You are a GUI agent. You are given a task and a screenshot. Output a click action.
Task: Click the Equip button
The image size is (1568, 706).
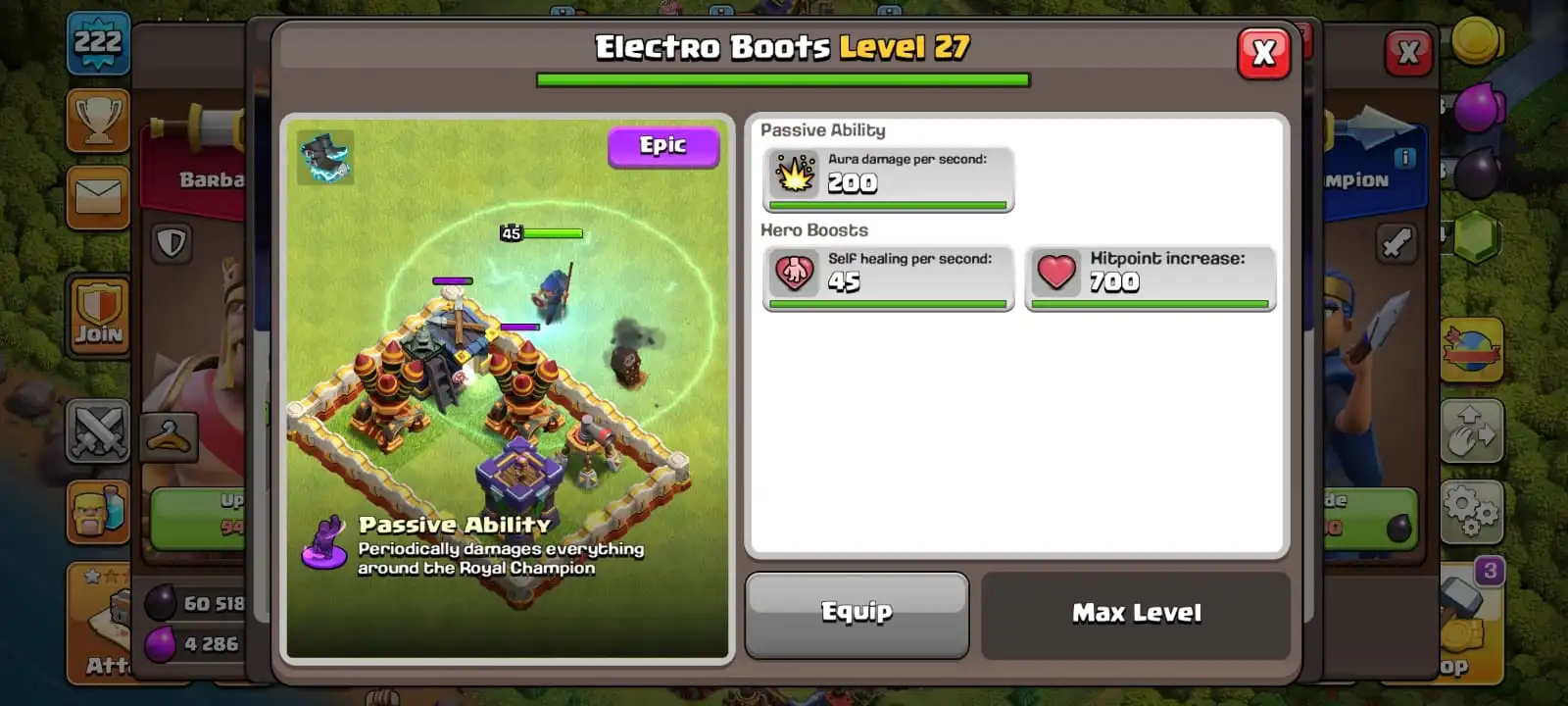click(857, 615)
